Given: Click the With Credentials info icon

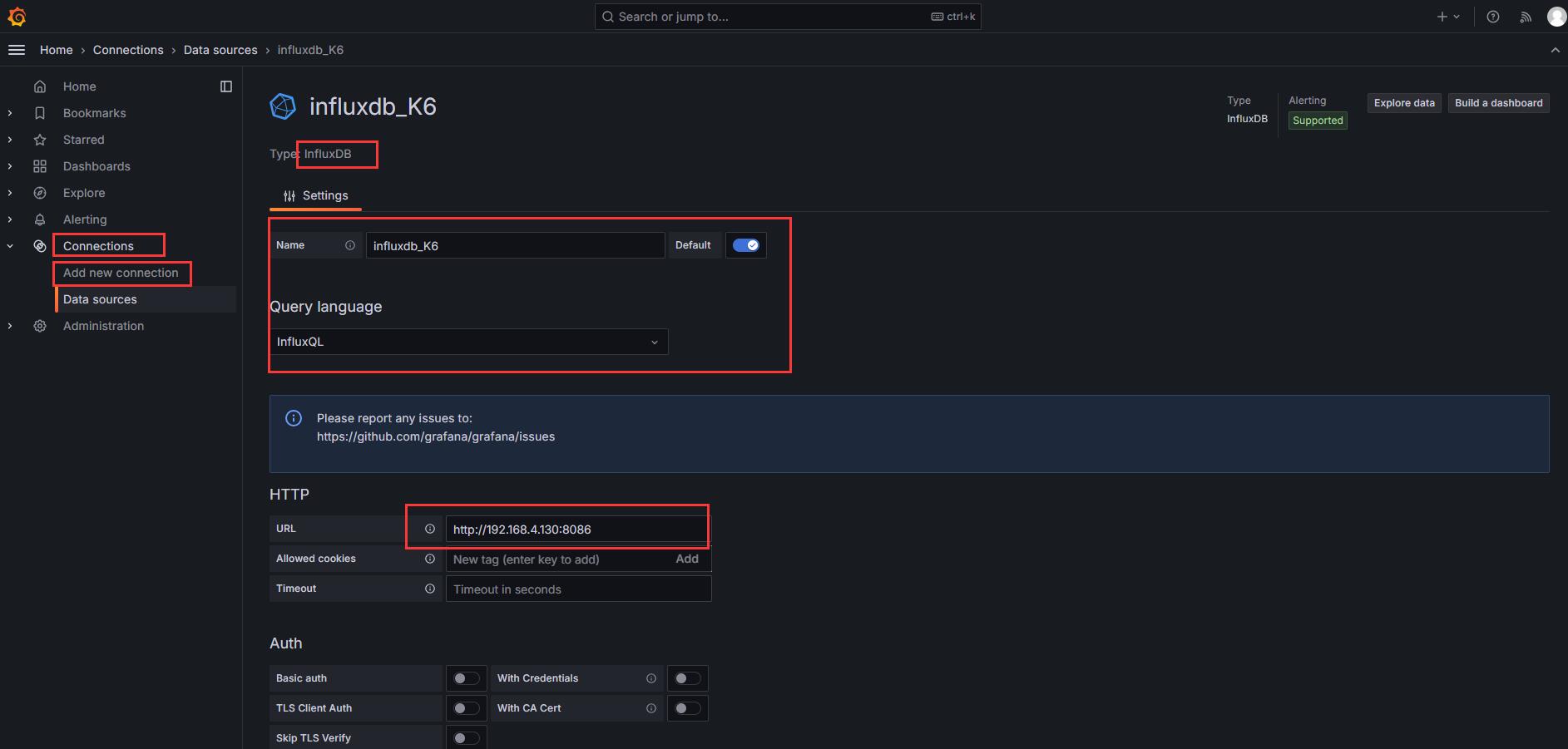Looking at the screenshot, I should tap(651, 678).
